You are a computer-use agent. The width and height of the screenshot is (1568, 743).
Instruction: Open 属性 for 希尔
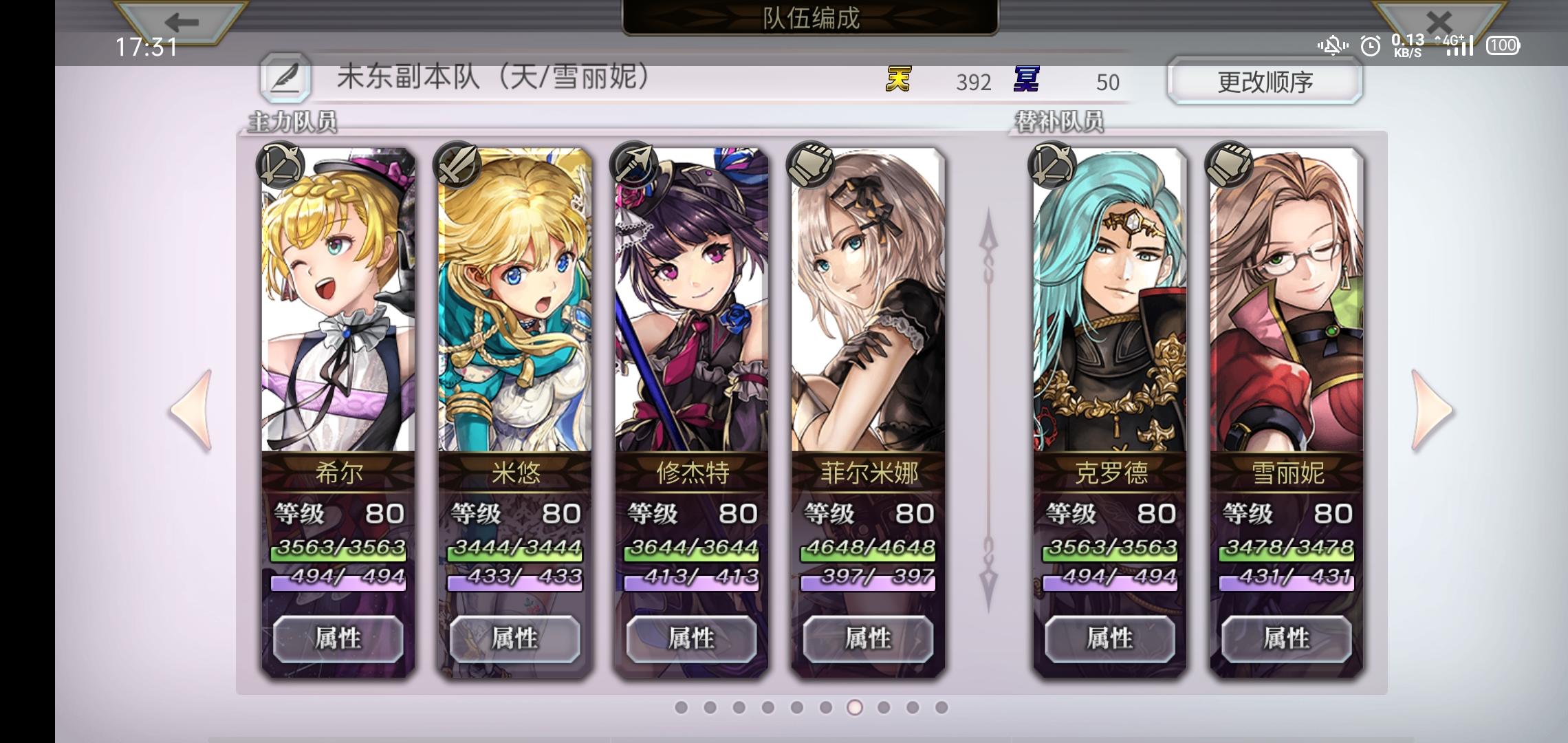pos(338,638)
